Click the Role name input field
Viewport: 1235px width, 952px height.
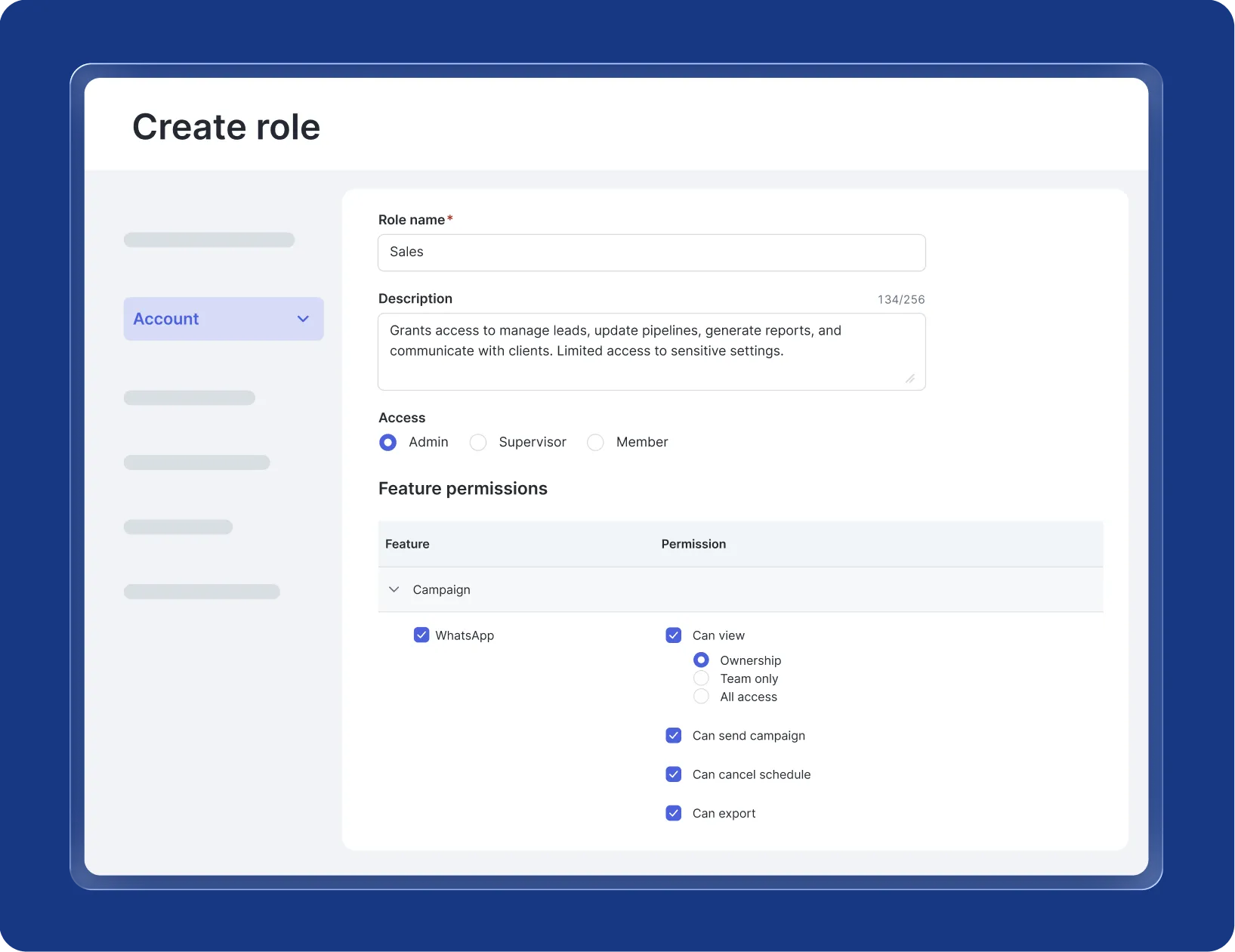tap(651, 252)
